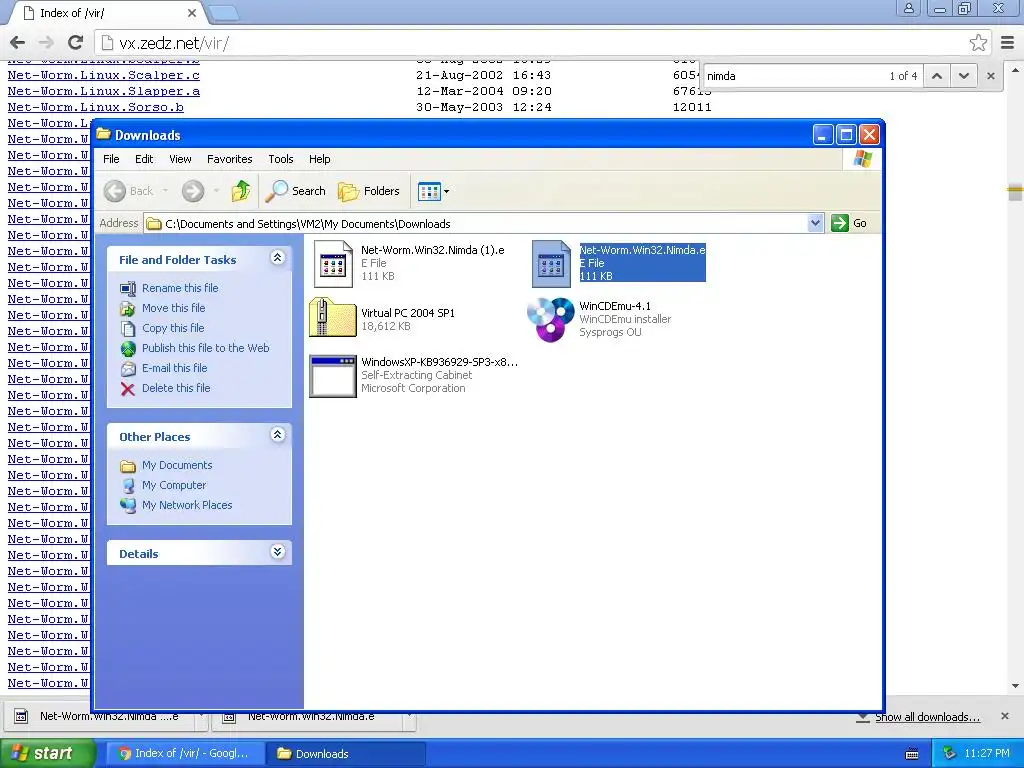Image resolution: width=1024 pixels, height=768 pixels.
Task: Reload the page in Chrome
Action: (75, 43)
